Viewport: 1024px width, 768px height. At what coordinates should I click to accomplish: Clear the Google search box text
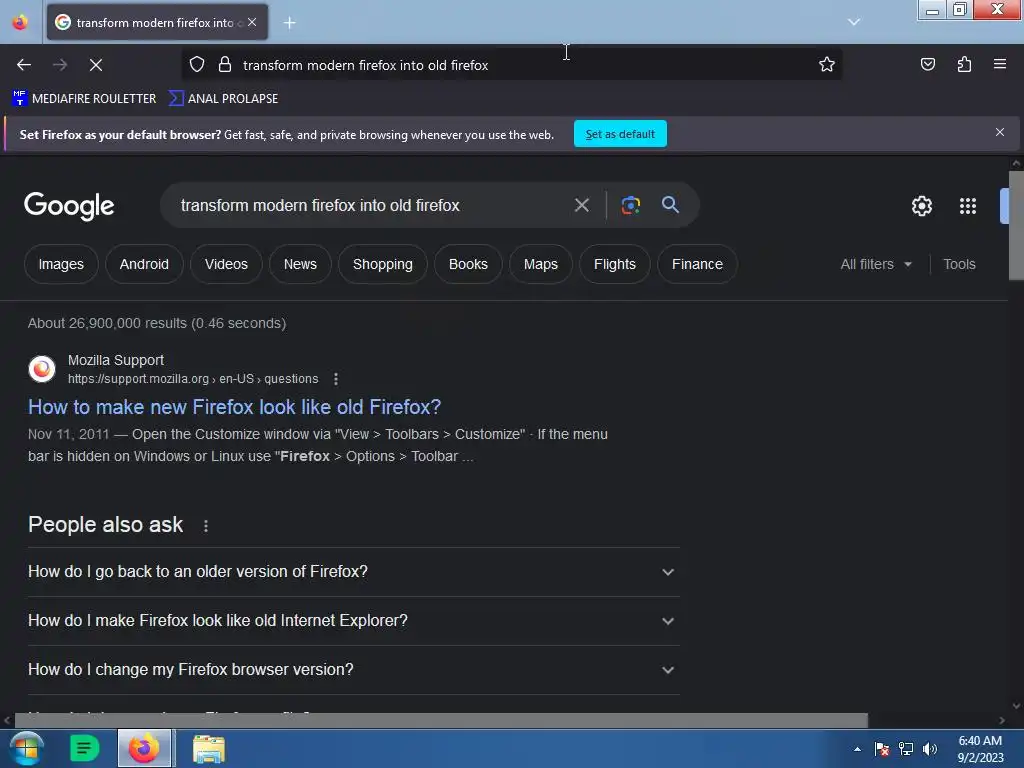(x=581, y=206)
